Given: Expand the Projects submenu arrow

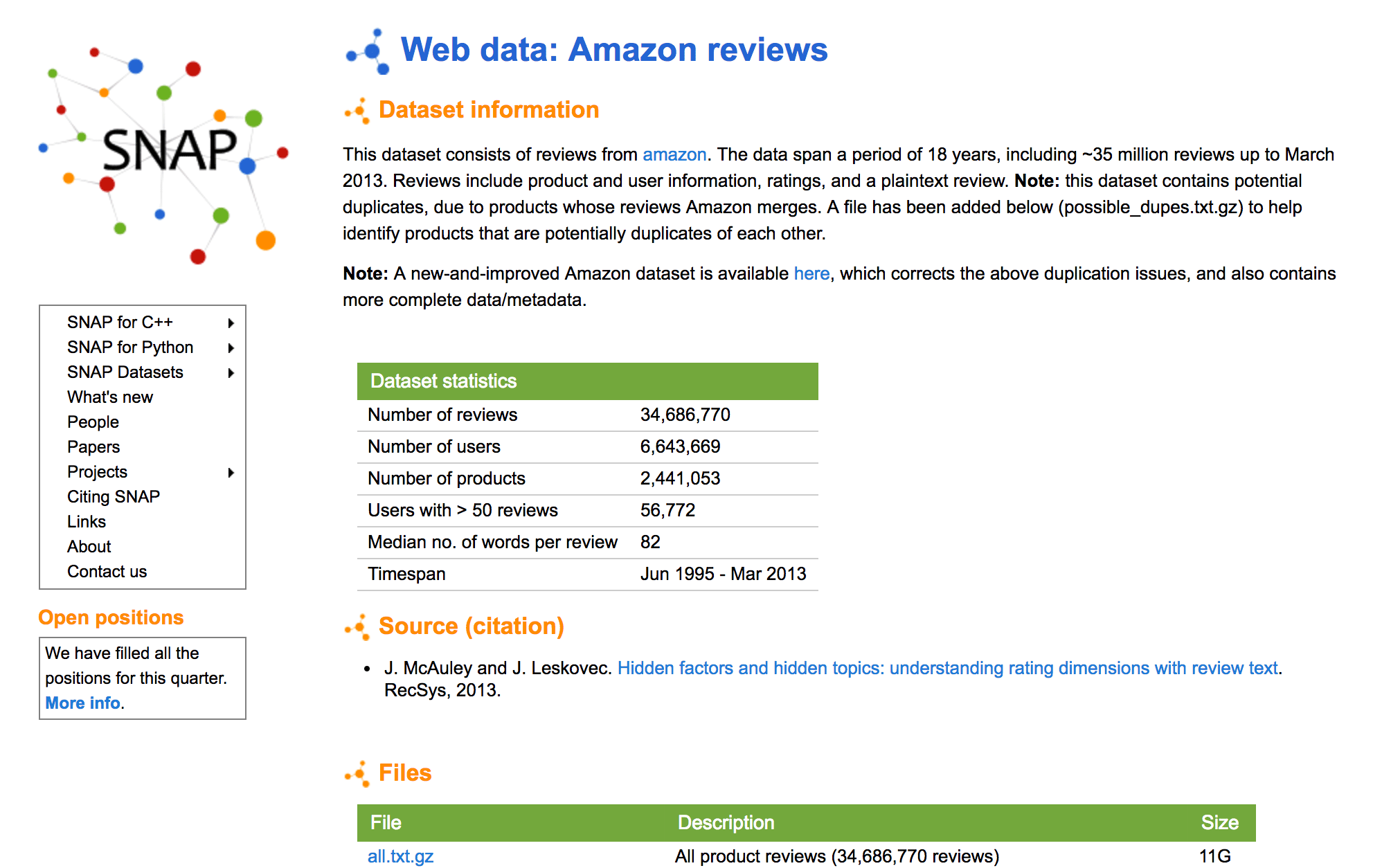Looking at the screenshot, I should 231,473.
